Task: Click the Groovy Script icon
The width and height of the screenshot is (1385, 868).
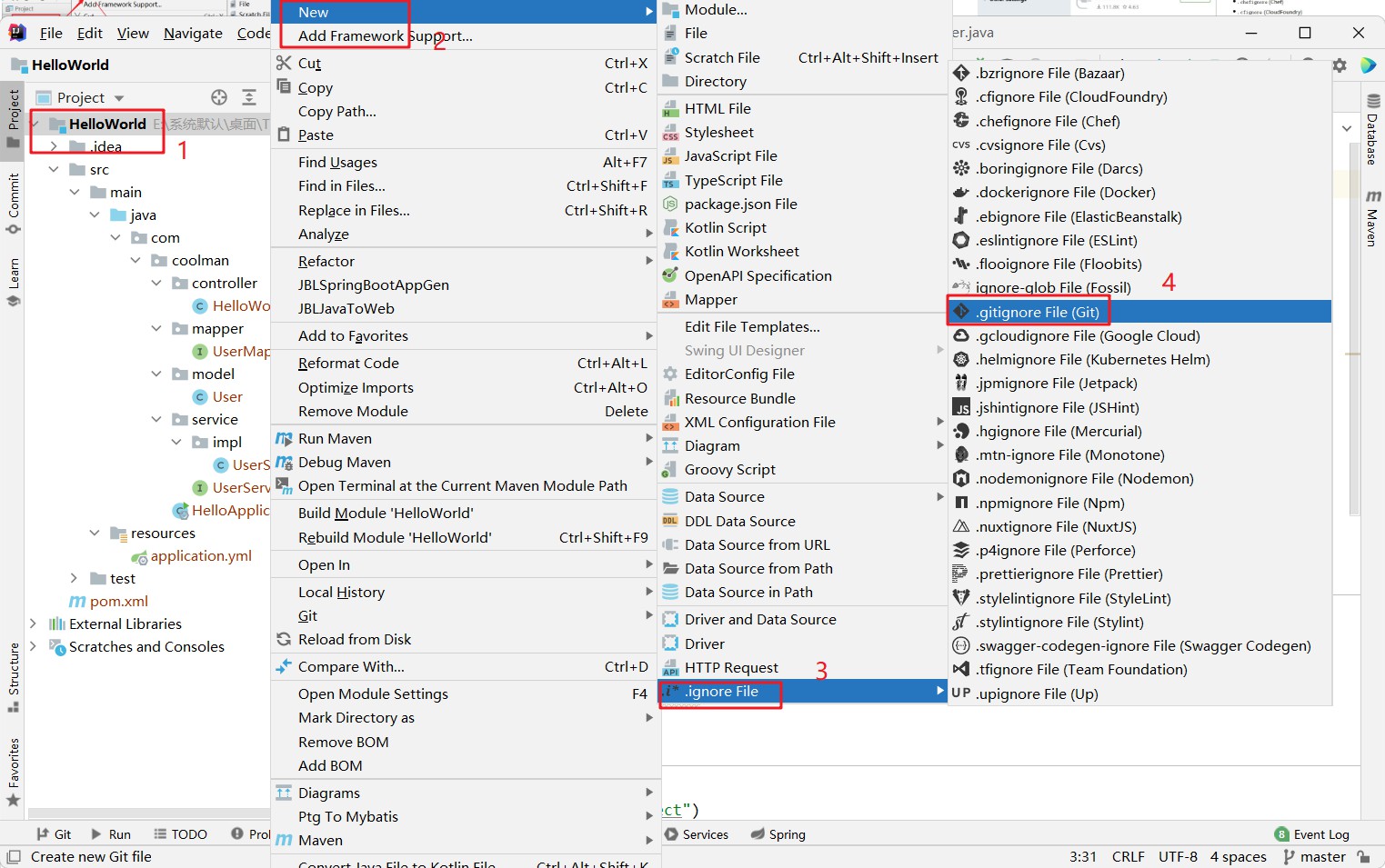Action: [670, 470]
